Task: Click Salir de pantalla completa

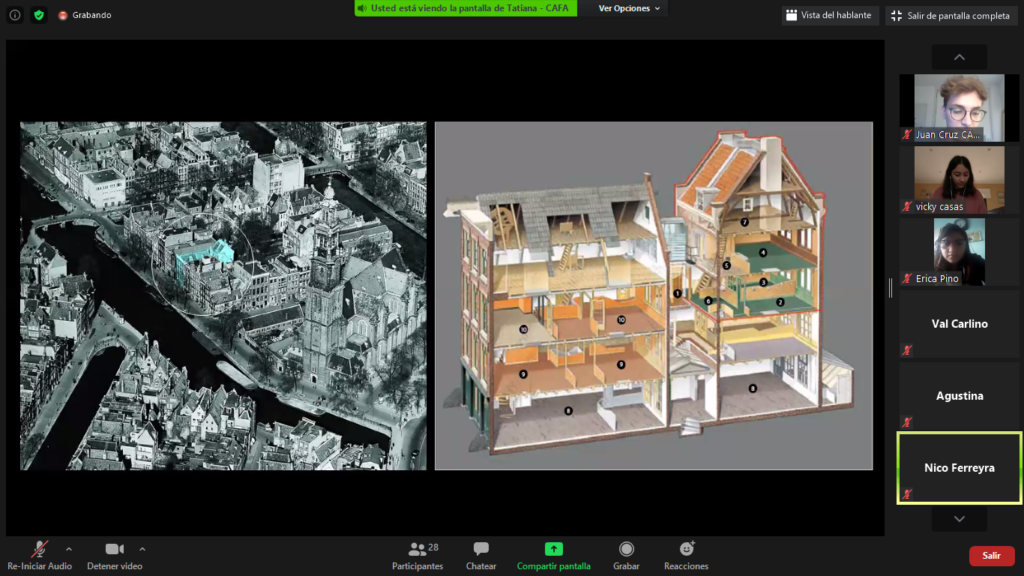Action: (952, 16)
